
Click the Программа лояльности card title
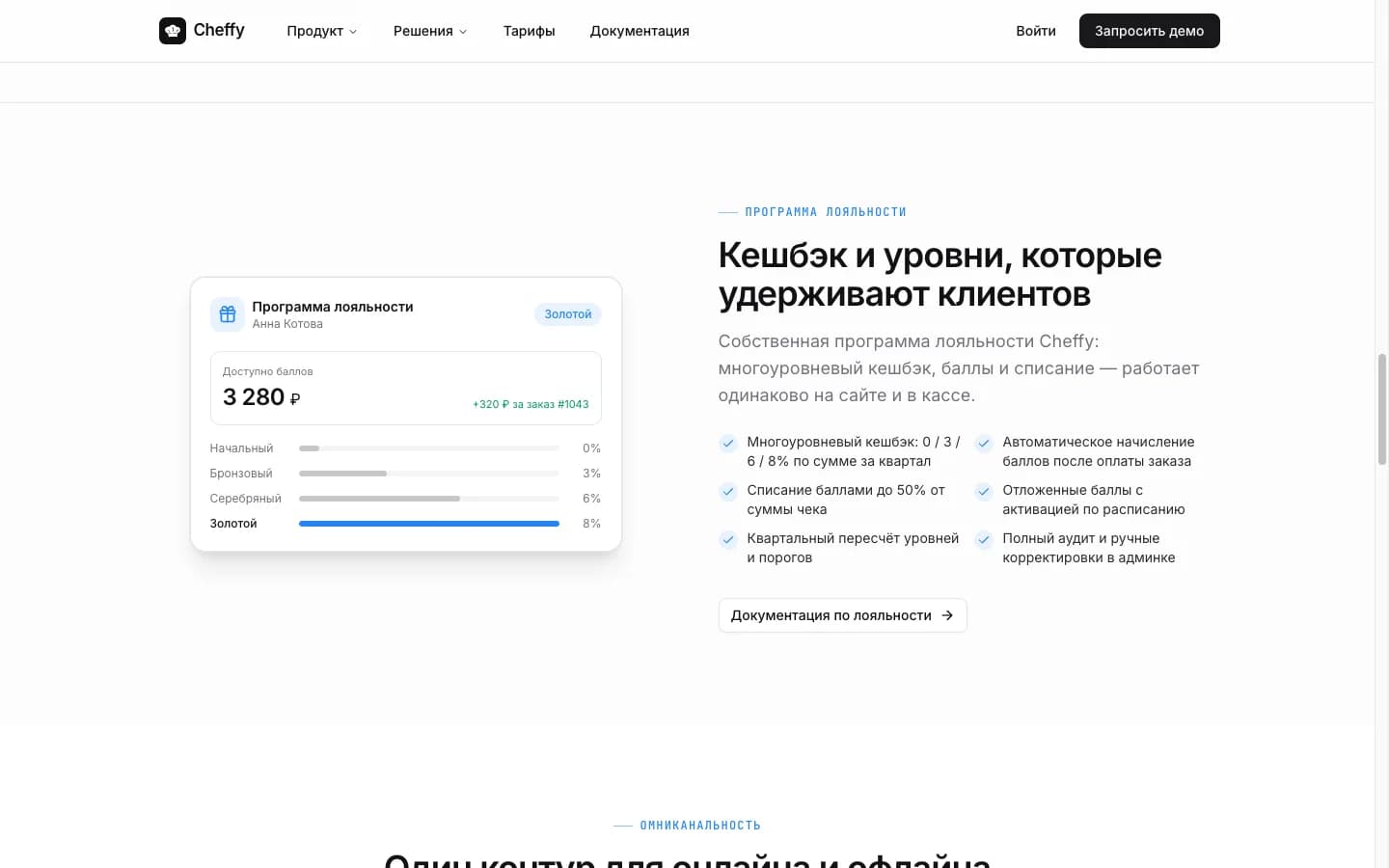point(333,307)
